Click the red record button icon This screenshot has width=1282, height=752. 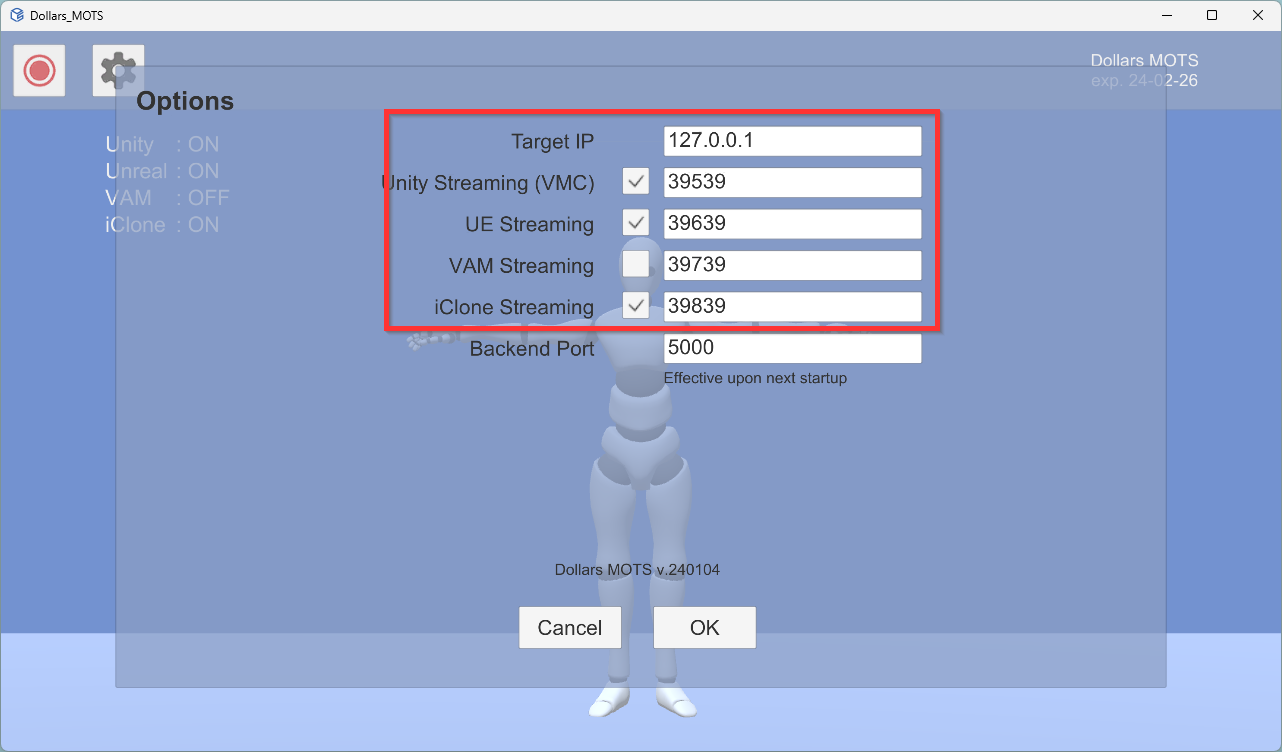click(39, 71)
